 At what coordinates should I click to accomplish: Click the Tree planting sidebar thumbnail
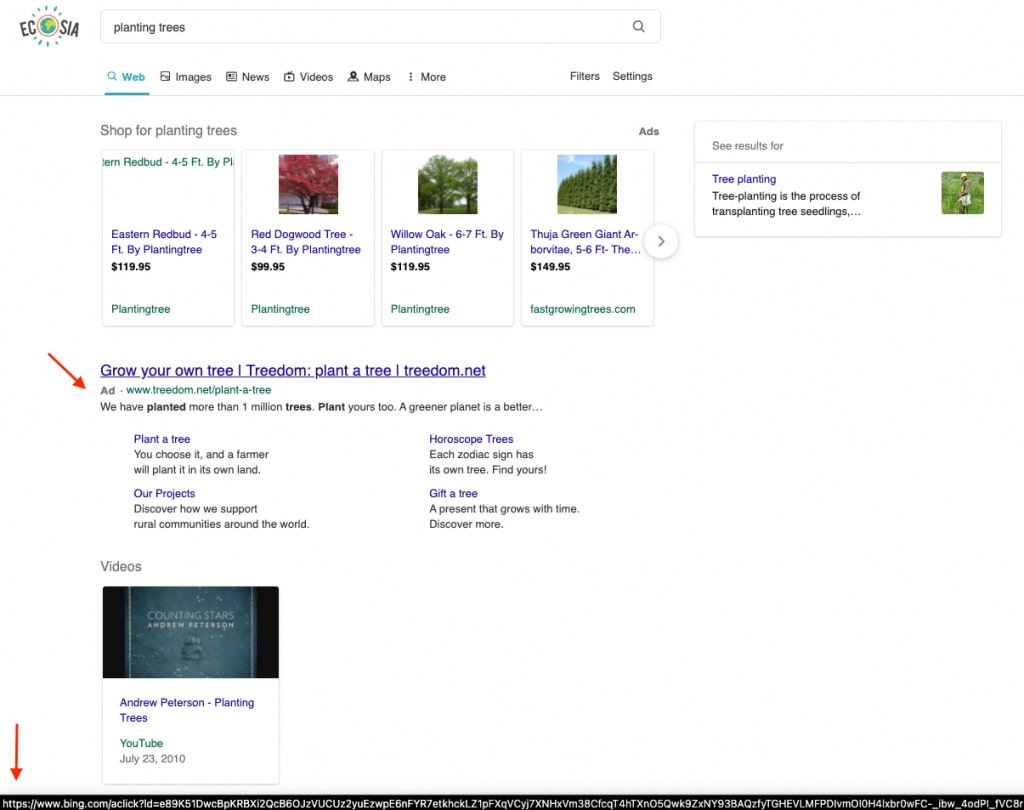click(x=962, y=193)
